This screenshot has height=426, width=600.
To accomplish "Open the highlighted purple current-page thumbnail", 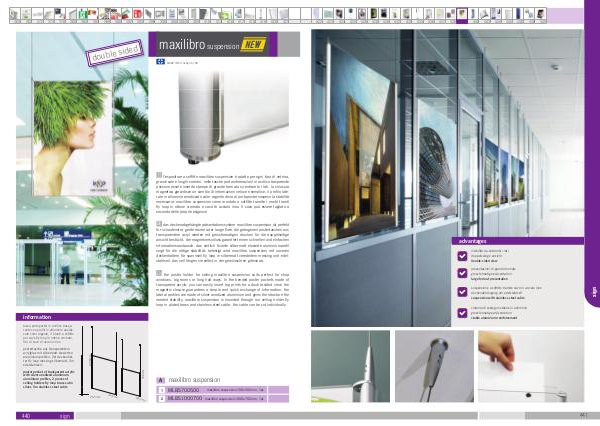I will [x=462, y=15].
